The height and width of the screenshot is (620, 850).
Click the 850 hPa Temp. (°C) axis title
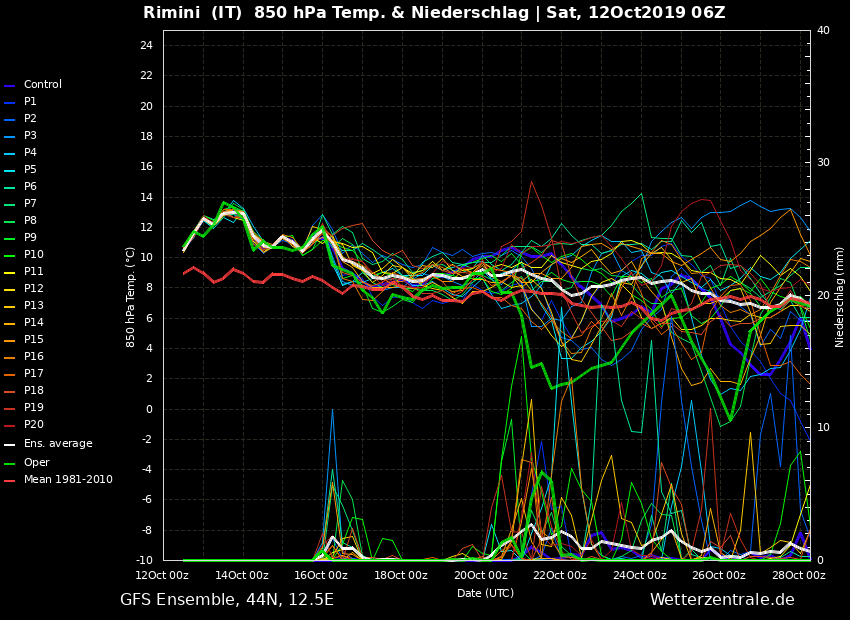click(x=131, y=296)
